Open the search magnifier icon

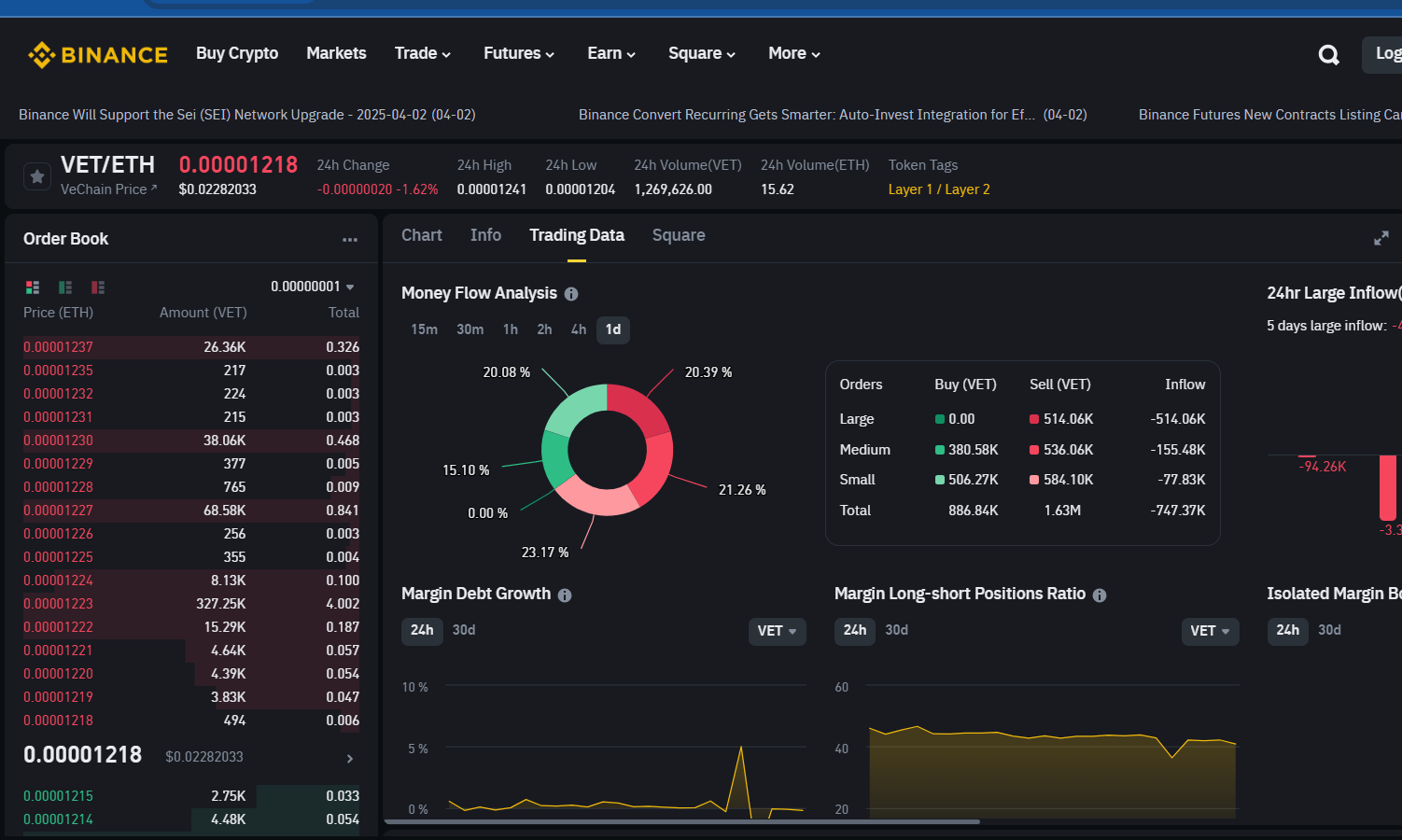[1328, 55]
